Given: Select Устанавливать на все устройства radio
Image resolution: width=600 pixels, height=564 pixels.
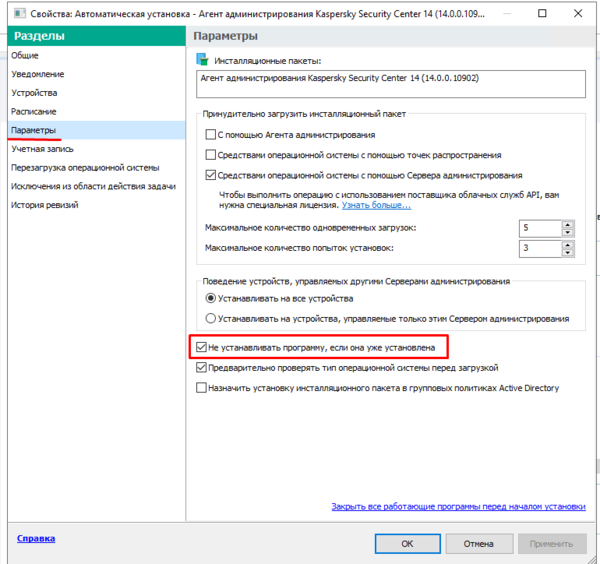Looking at the screenshot, I should 210,298.
